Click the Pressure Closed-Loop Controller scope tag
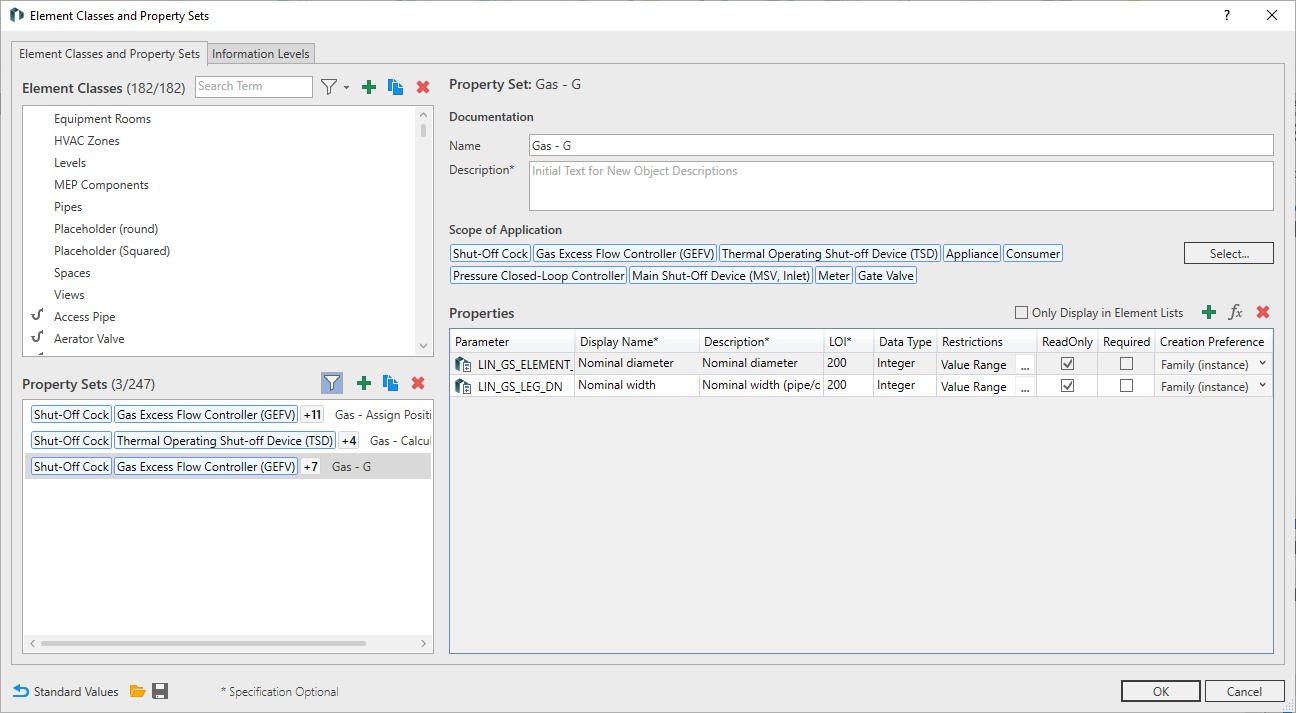1296x713 pixels. click(538, 276)
